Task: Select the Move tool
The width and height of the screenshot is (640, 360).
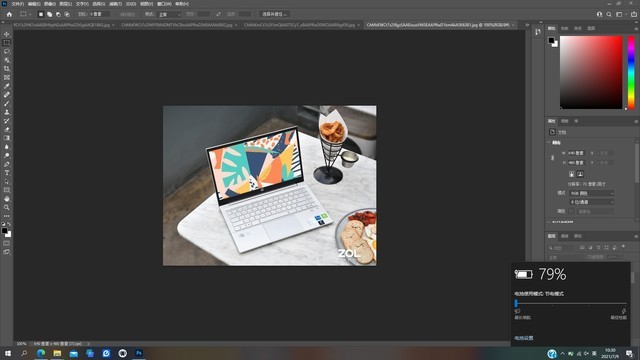Action: tap(7, 34)
